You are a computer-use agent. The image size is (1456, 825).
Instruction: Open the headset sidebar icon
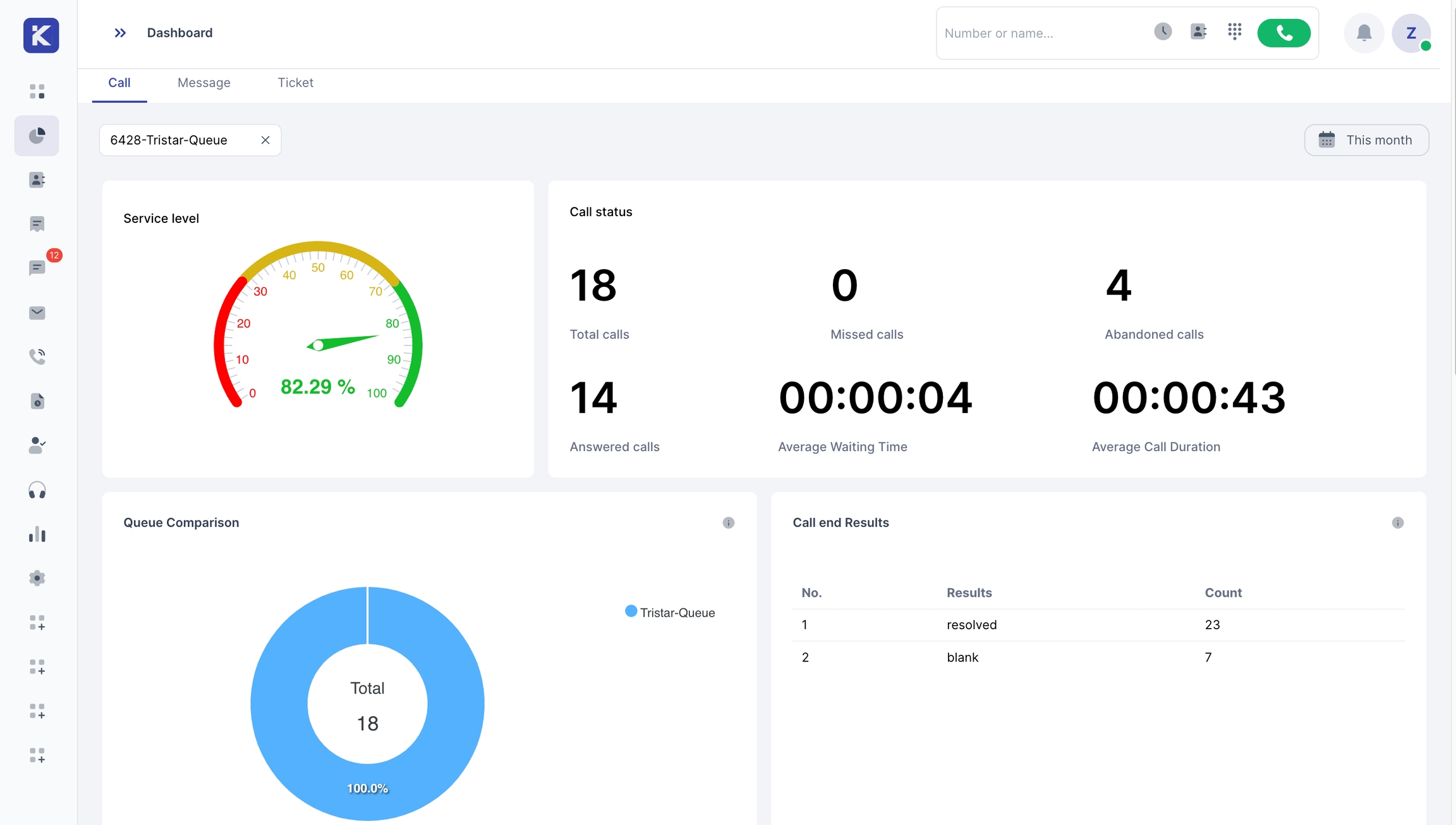coord(37,490)
